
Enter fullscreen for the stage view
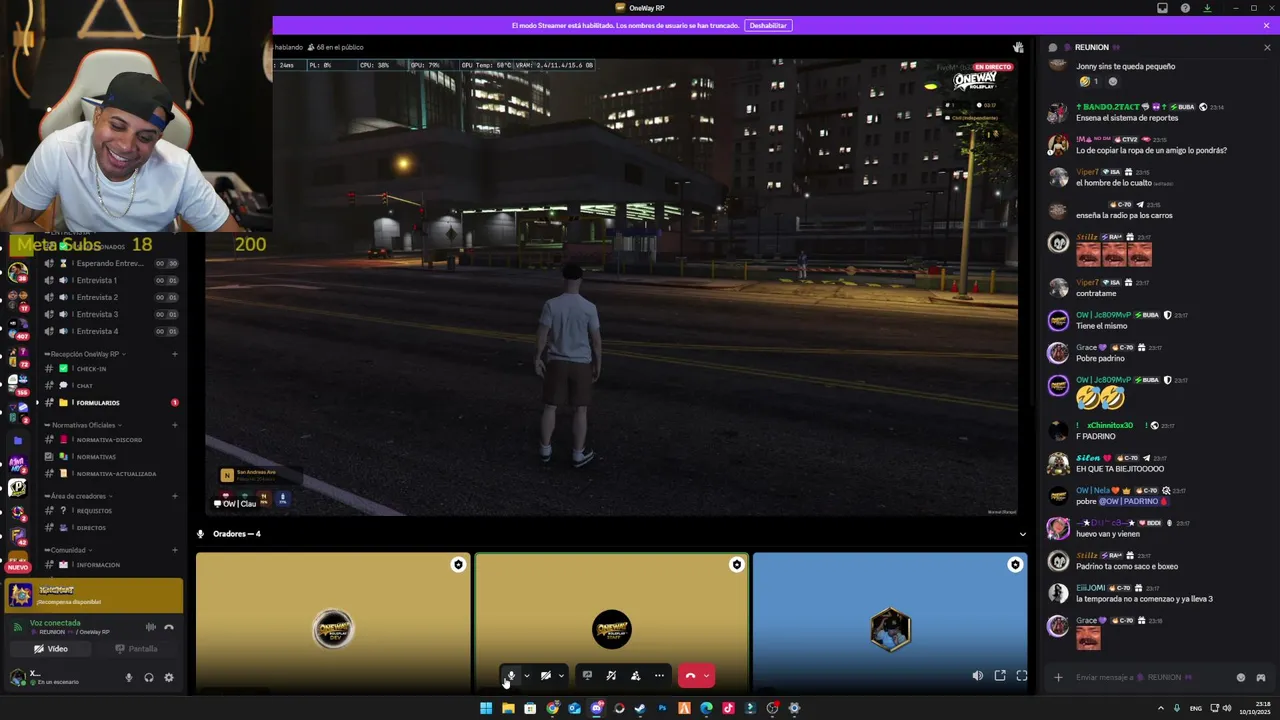1022,676
